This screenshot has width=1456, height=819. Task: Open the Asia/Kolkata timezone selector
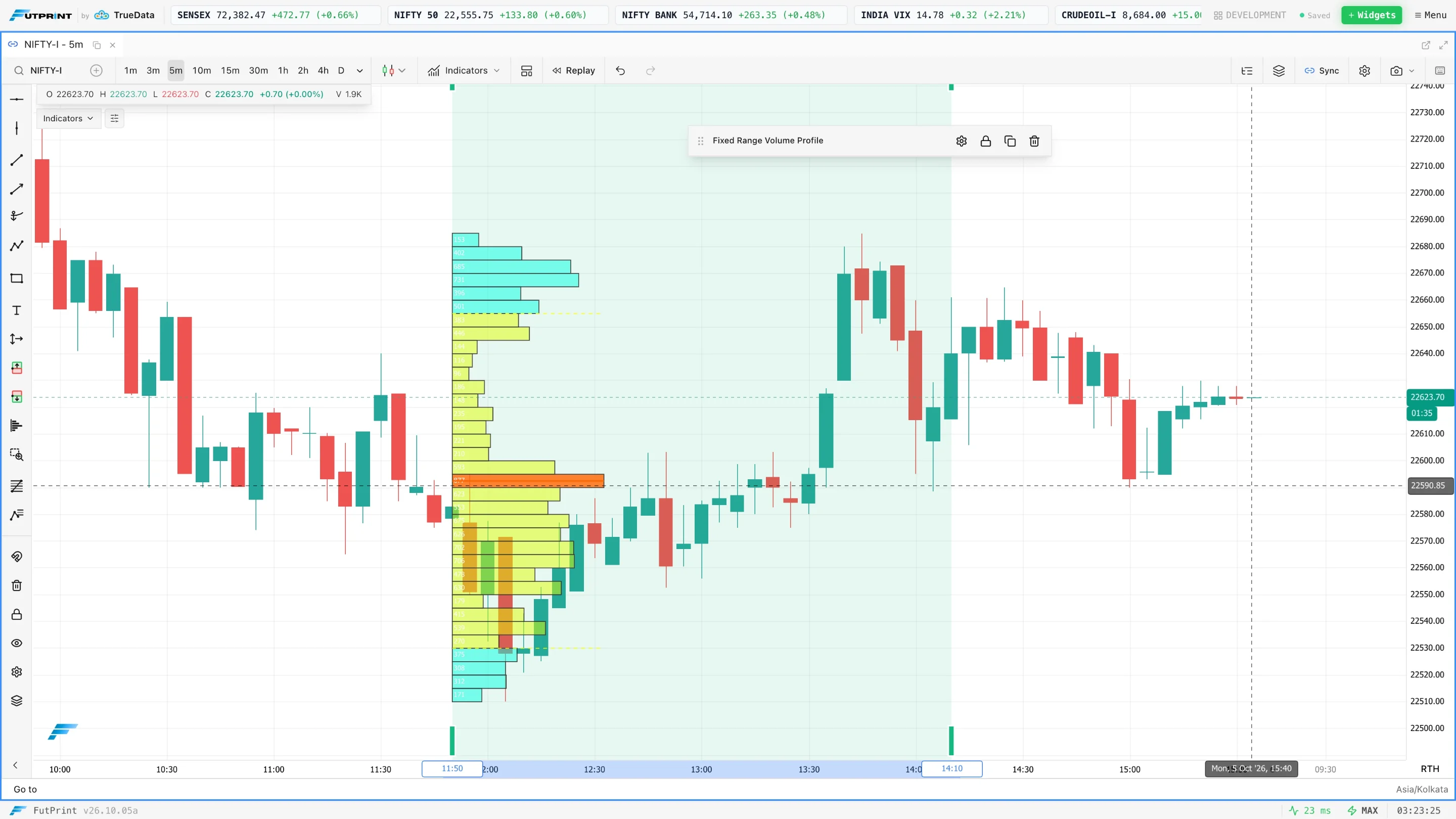1422,790
